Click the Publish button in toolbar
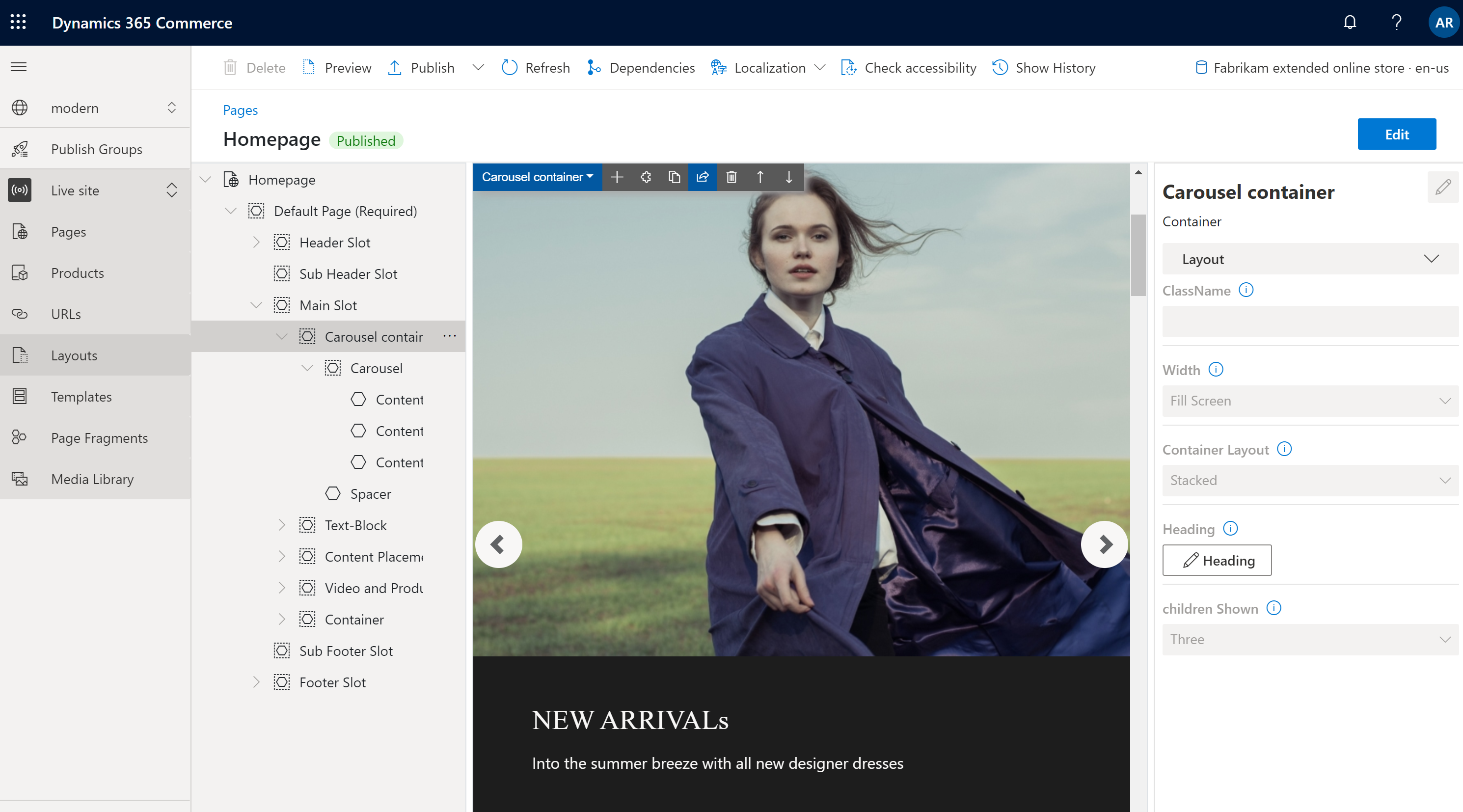Image resolution: width=1463 pixels, height=812 pixels. (430, 67)
